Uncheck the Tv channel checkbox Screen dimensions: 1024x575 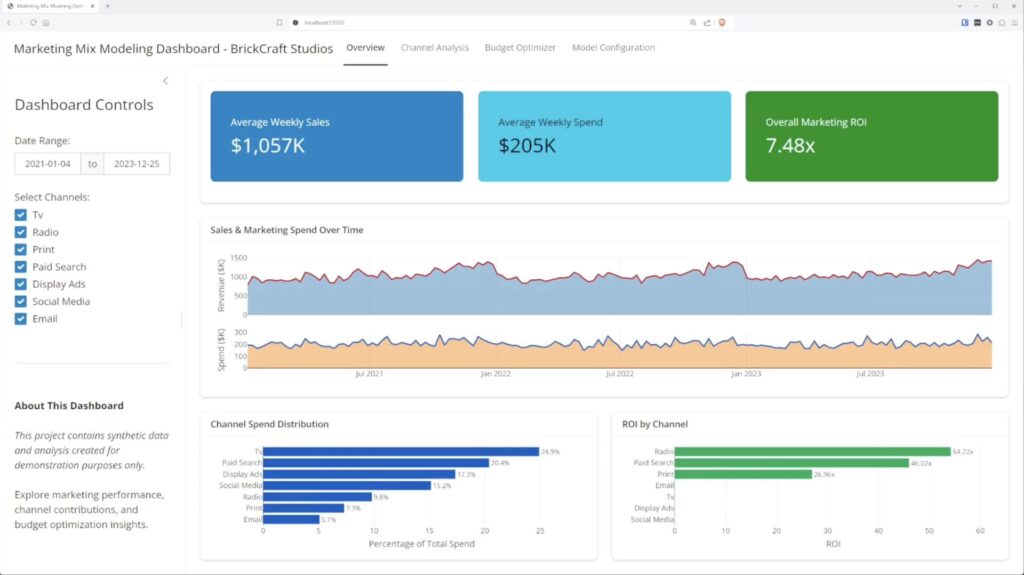[21, 215]
